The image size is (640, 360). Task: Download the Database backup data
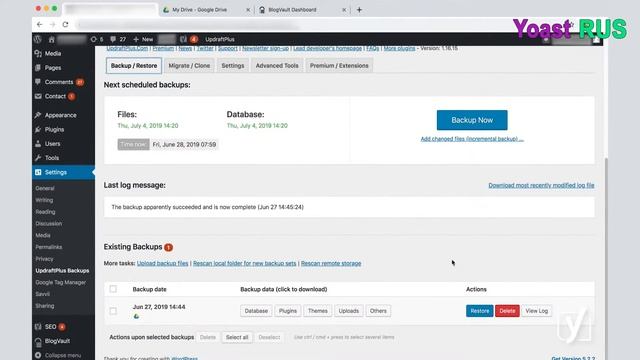click(x=256, y=311)
